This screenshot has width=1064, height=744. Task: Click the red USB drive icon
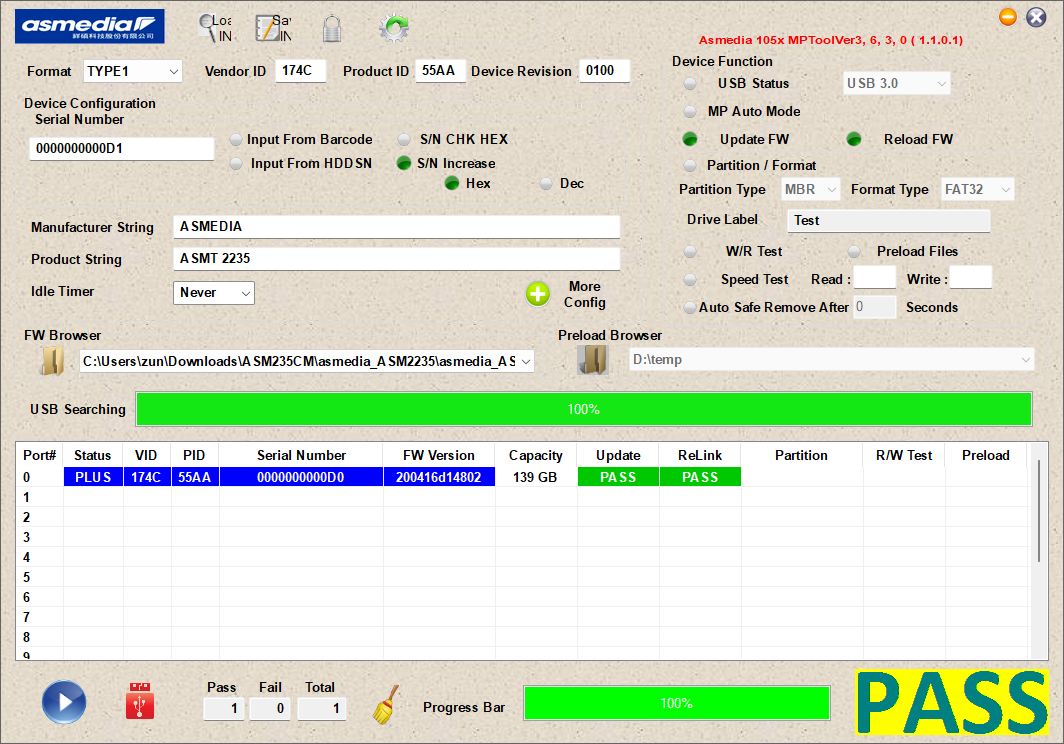click(x=140, y=702)
